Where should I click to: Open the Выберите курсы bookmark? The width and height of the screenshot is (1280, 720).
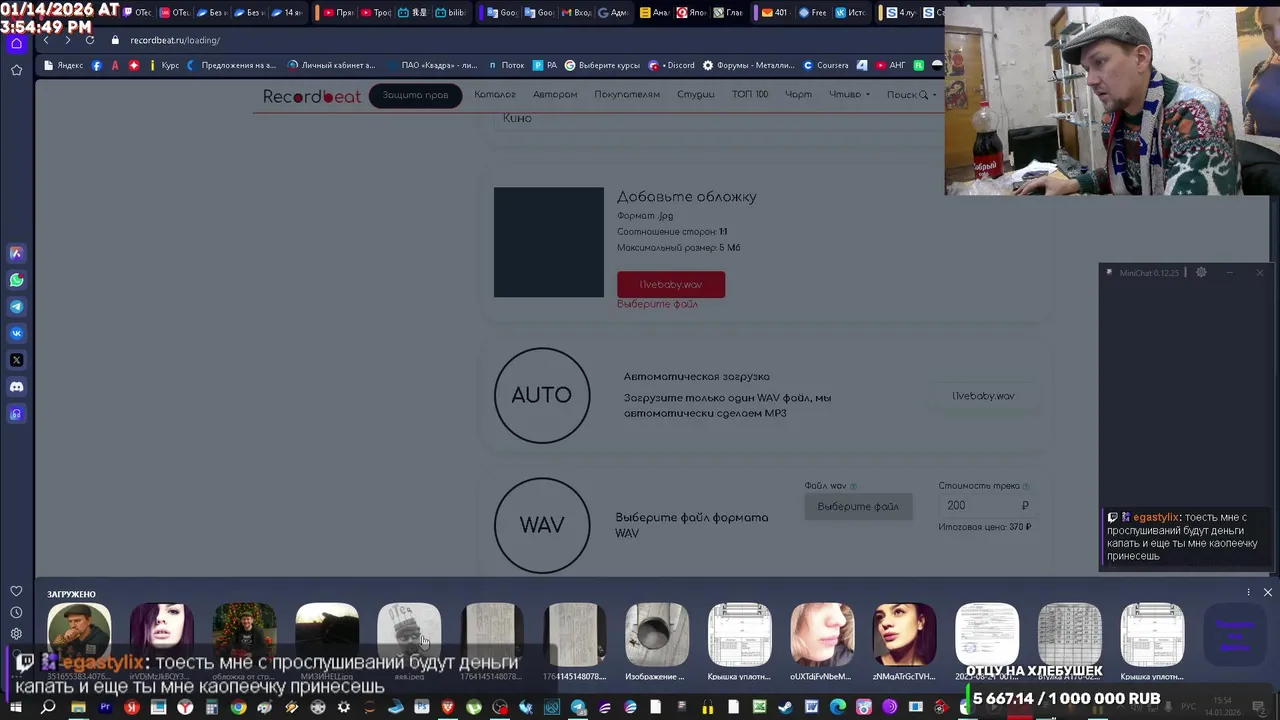[x=602, y=65]
